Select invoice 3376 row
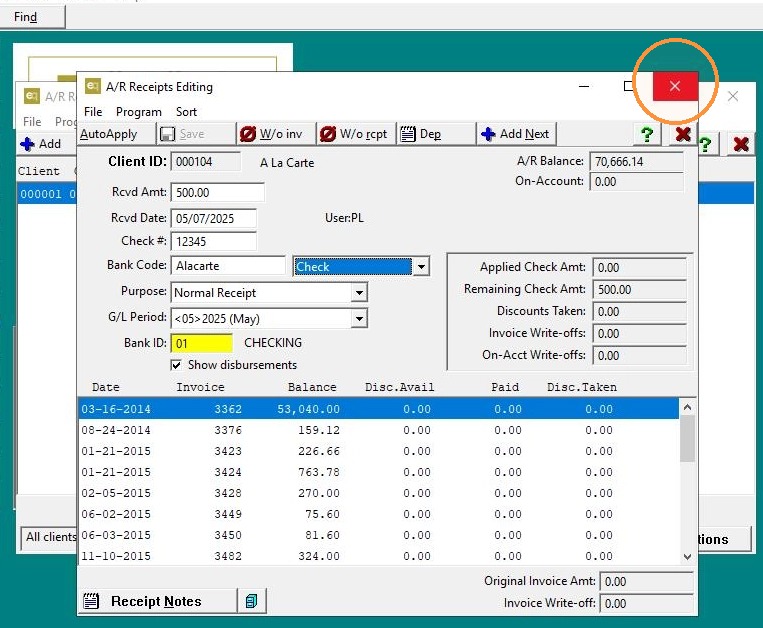Screen dimensions: 763x628 tap(379, 430)
